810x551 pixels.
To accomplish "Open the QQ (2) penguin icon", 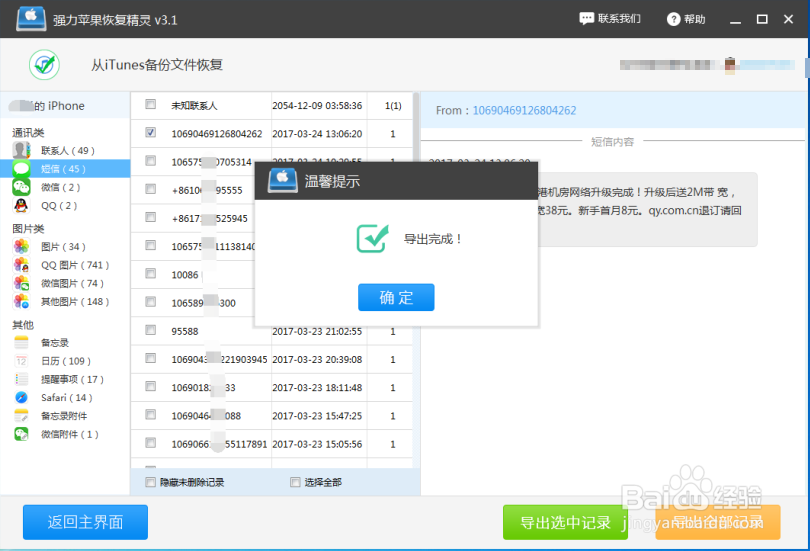I will [21, 206].
